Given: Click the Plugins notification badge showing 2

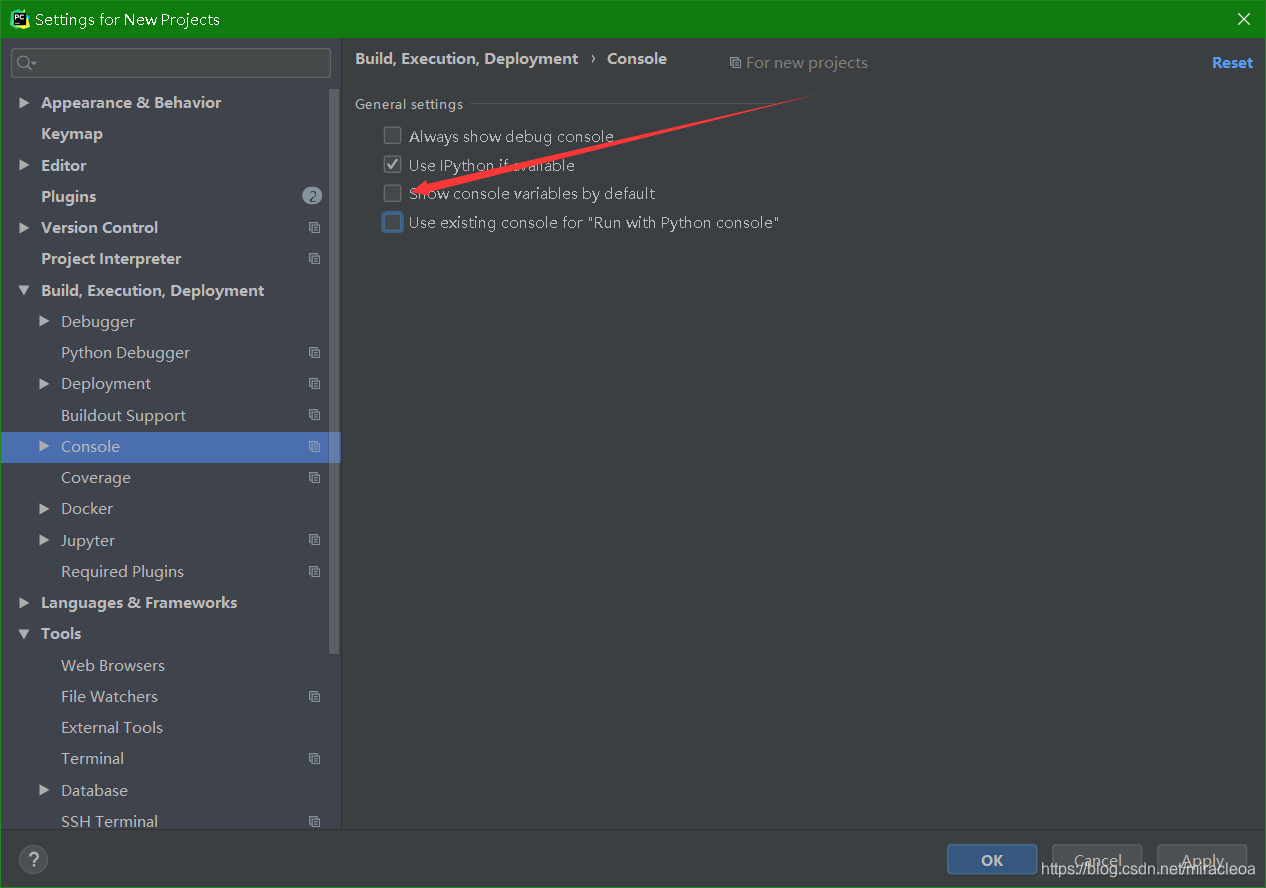Looking at the screenshot, I should click(312, 196).
